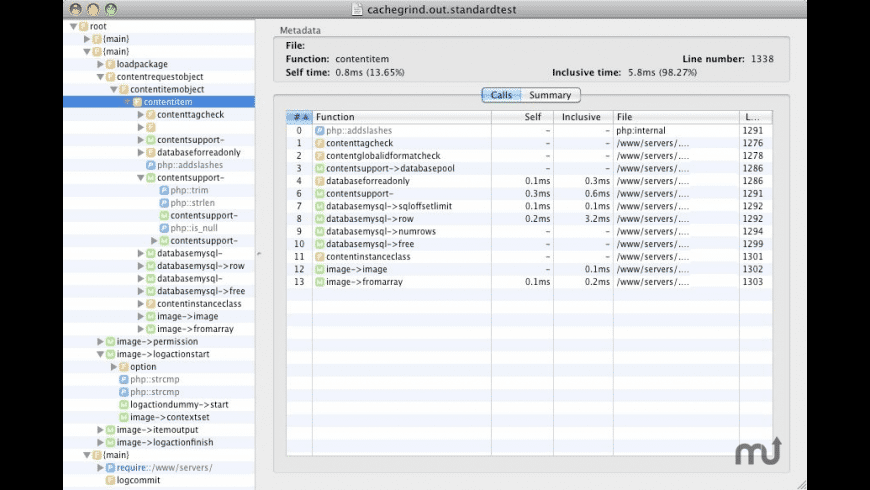The image size is (870, 490).
Task: Click the php::strlen function icon
Action: 164,203
